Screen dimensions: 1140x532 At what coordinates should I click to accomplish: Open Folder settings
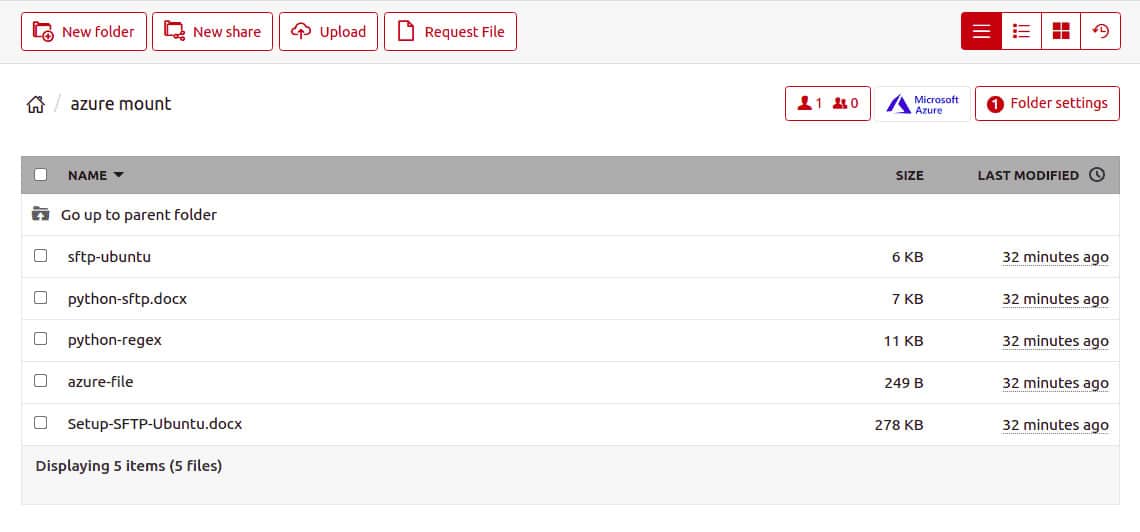coord(1047,104)
